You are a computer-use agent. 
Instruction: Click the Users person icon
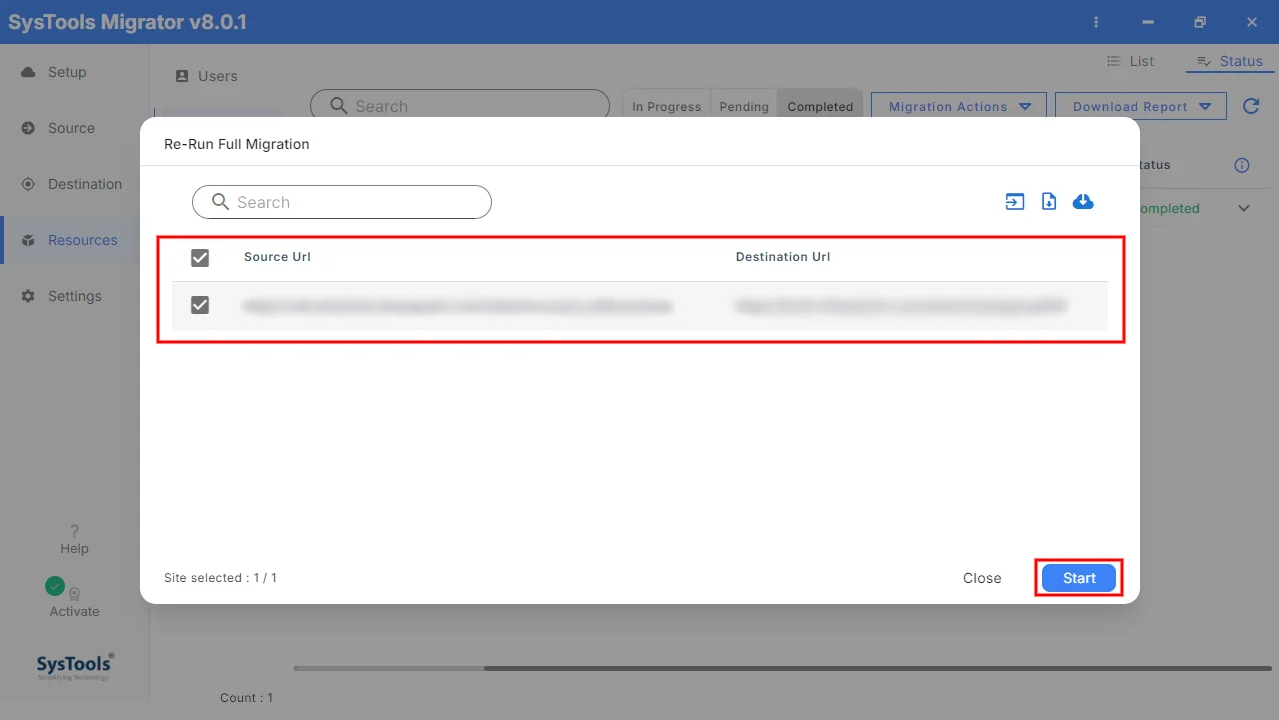point(181,76)
